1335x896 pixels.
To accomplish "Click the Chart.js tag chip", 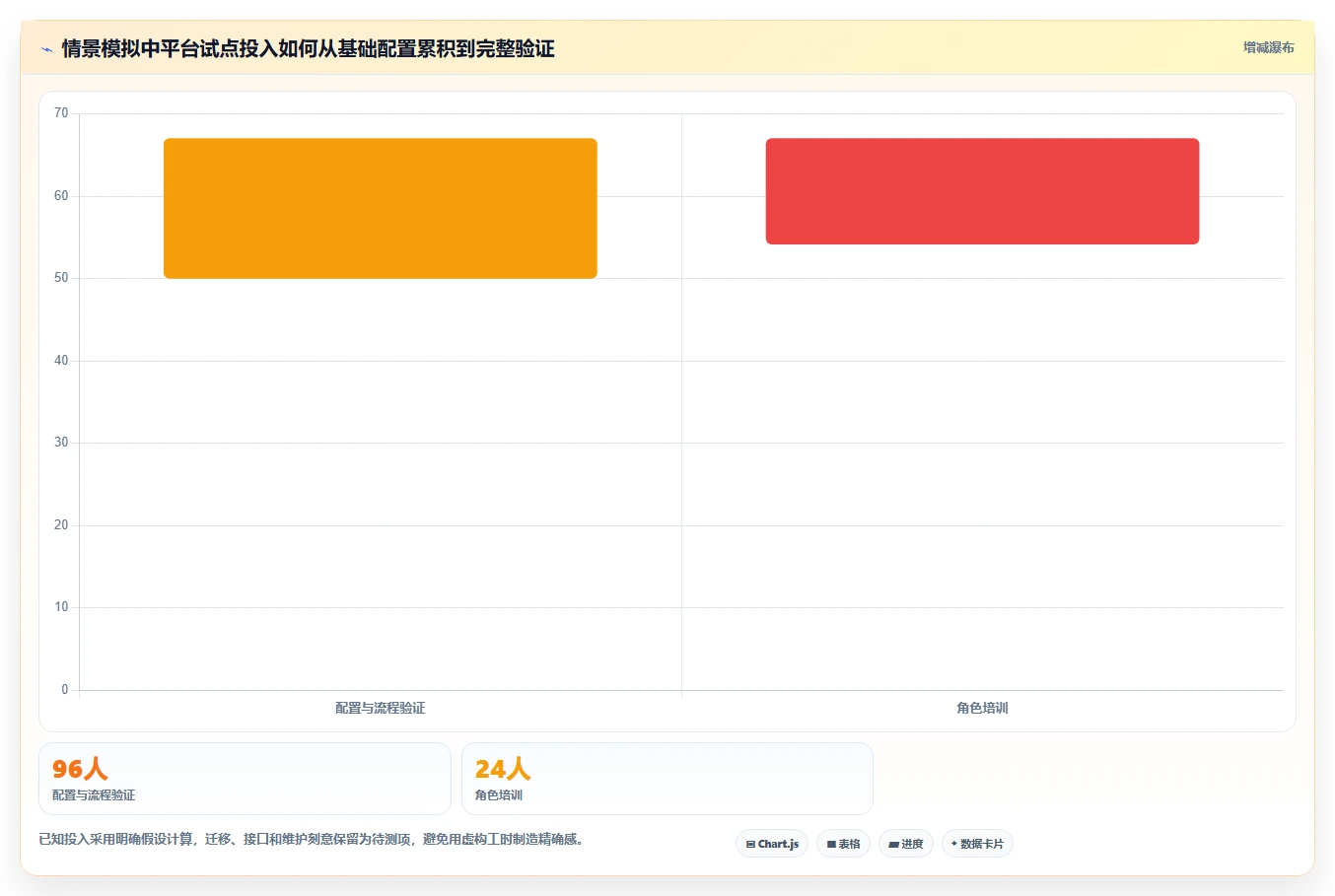I will click(x=772, y=844).
